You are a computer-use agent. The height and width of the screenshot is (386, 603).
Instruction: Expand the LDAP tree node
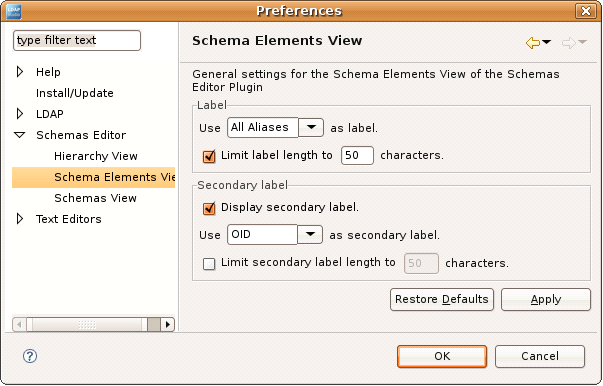point(20,114)
